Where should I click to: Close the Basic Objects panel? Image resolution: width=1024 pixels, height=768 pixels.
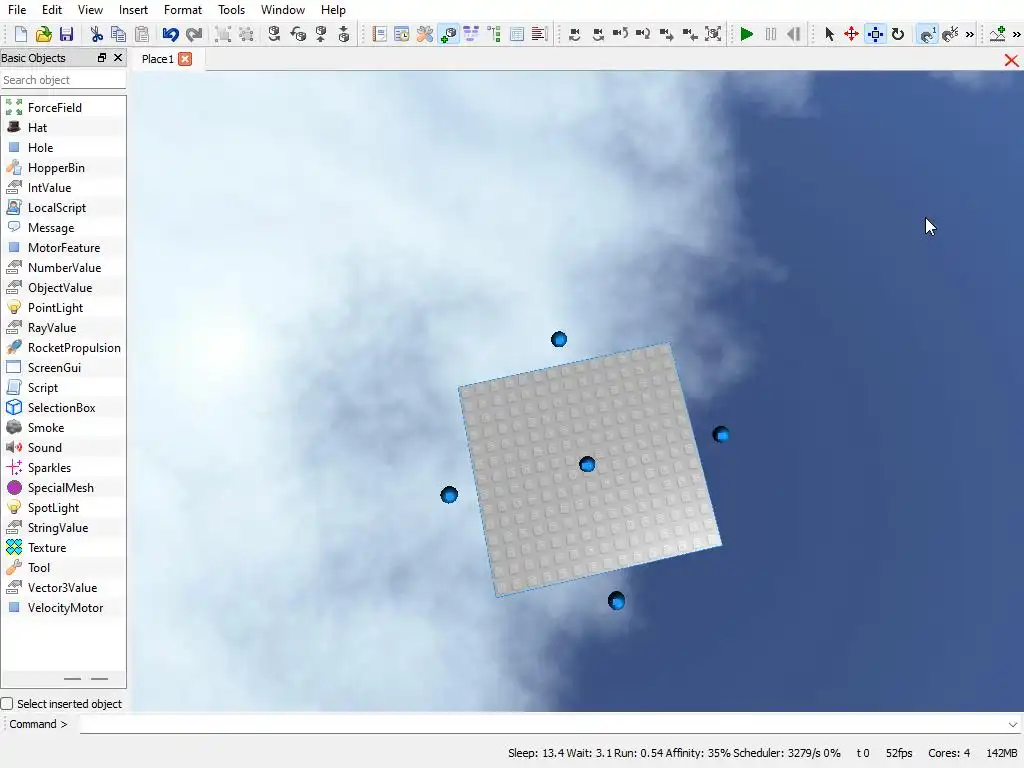coord(118,57)
